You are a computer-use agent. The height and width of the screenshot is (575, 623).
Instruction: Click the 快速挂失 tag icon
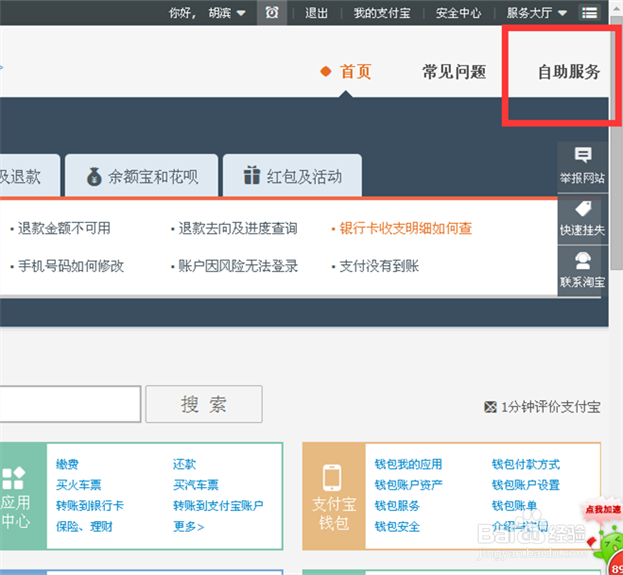(x=583, y=208)
